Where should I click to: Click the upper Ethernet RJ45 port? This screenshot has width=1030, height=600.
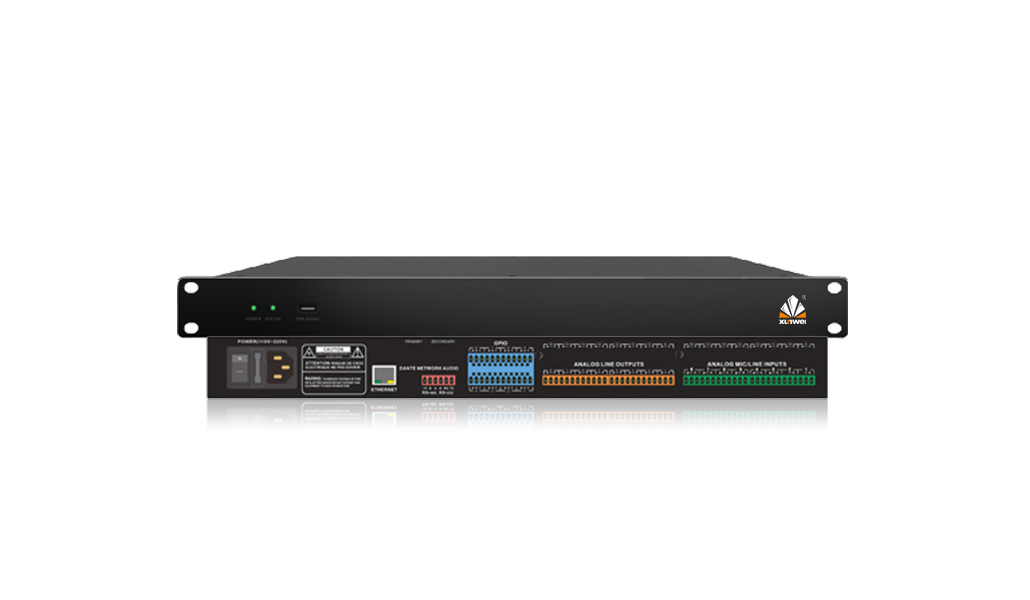pyautogui.click(x=384, y=376)
